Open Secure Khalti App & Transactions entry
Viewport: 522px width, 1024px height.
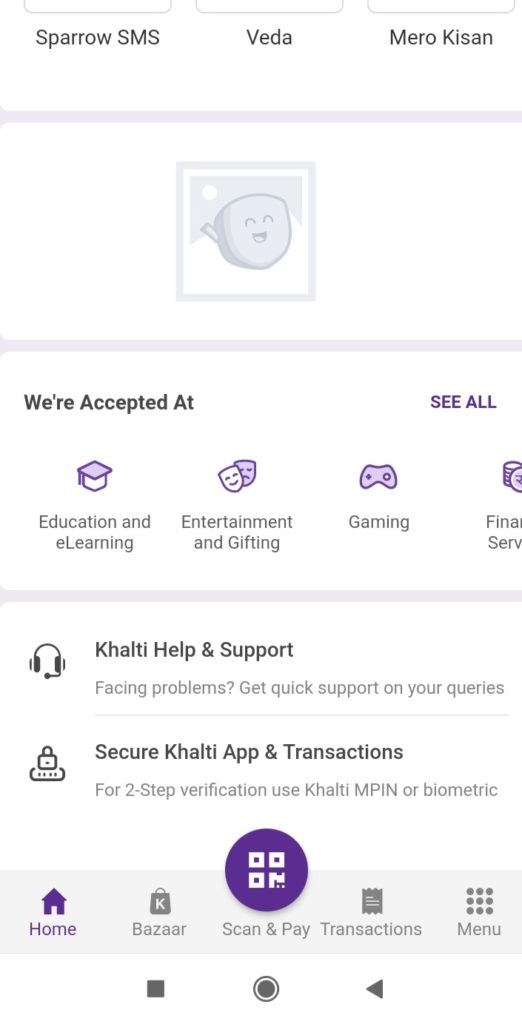click(x=261, y=769)
